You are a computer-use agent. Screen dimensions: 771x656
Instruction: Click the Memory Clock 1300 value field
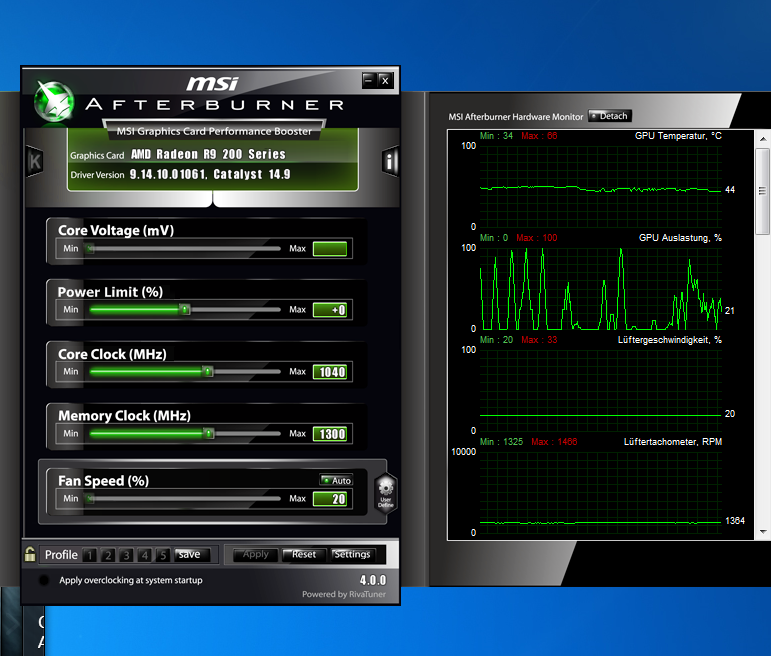330,434
